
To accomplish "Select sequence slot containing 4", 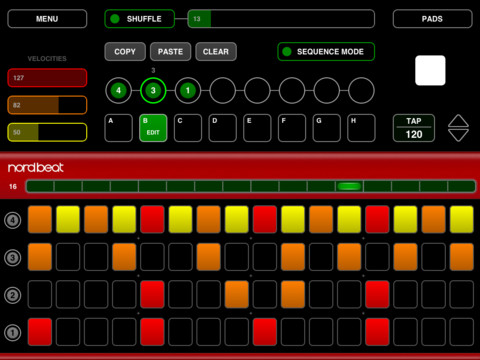I will pos(118,90).
